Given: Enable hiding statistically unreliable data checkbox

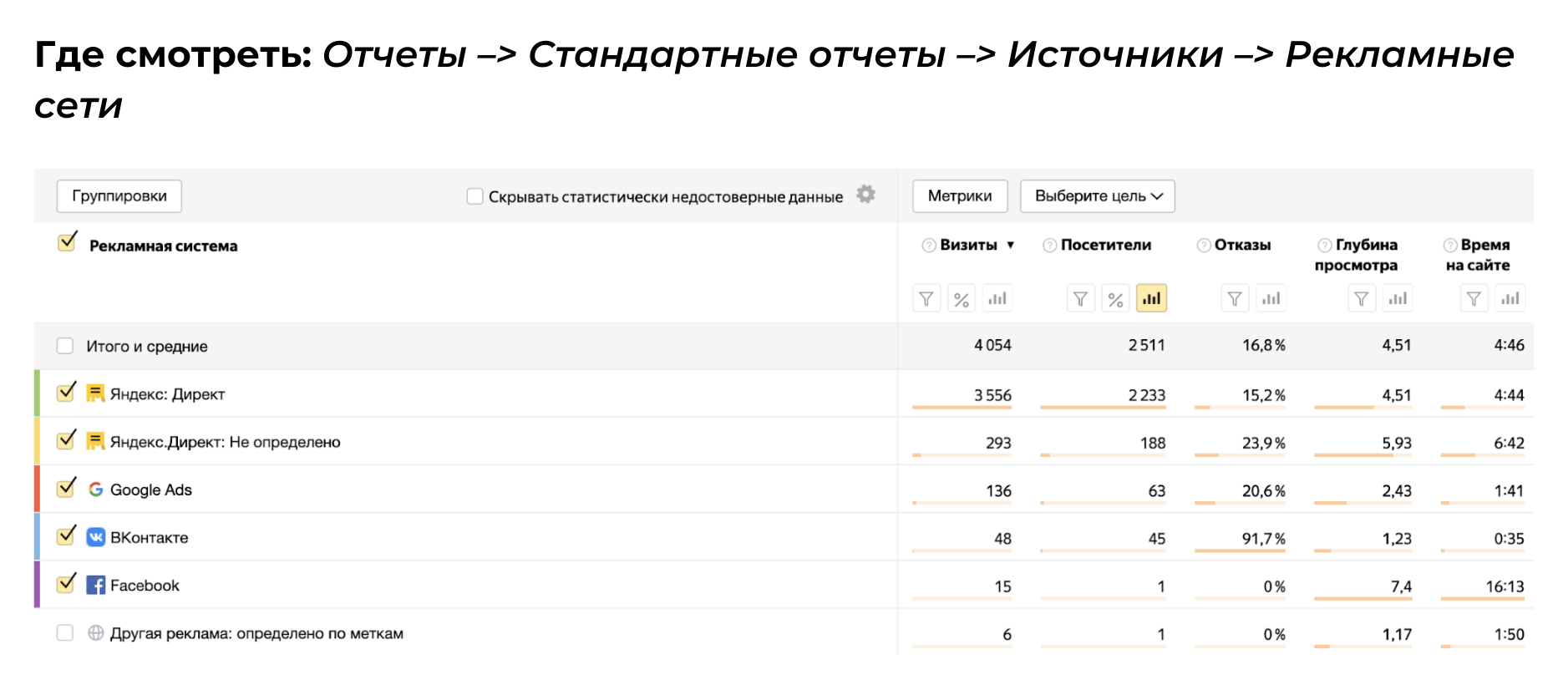Looking at the screenshot, I should [x=474, y=196].
